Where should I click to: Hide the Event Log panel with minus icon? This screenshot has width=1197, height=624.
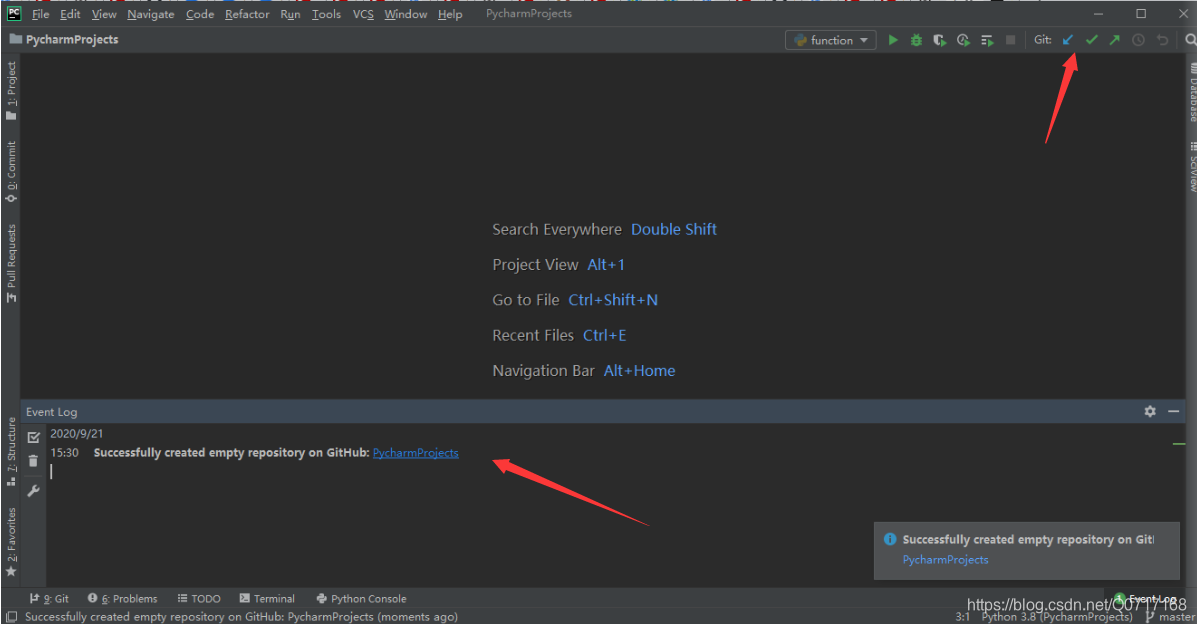[x=1173, y=411]
